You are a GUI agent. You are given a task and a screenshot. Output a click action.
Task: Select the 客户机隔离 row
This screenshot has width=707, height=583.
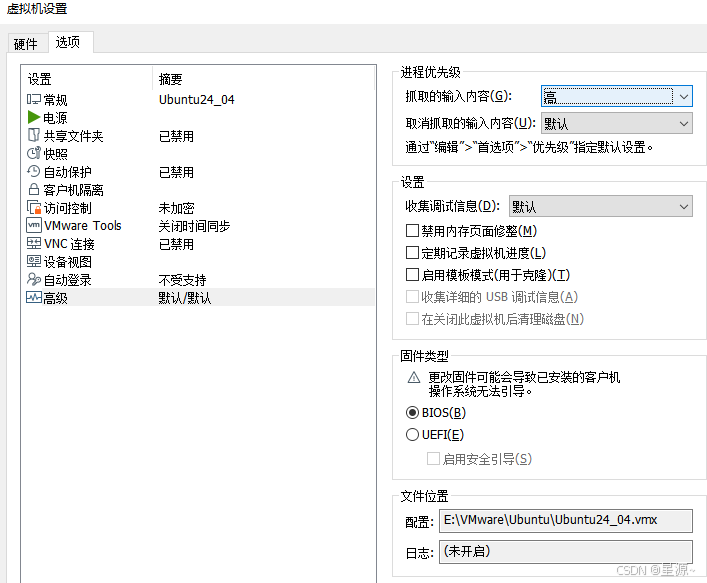[x=198, y=189]
